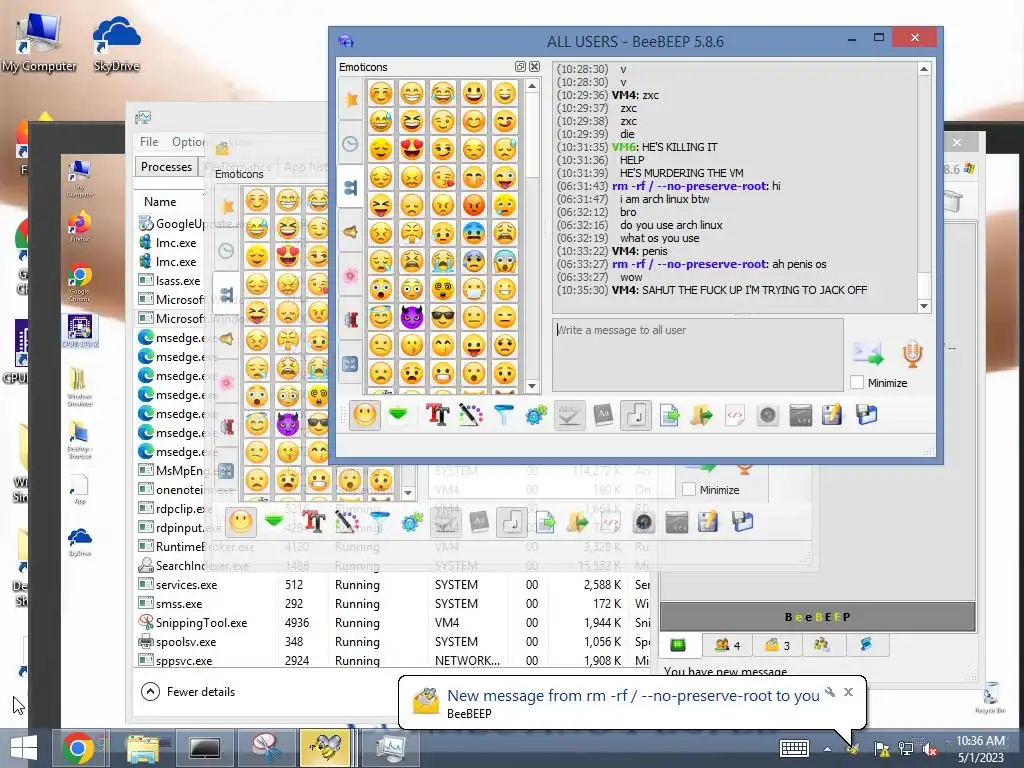This screenshot has width=1024, height=768.
Task: Sort by Name column in Task Manager
Action: 160,202
